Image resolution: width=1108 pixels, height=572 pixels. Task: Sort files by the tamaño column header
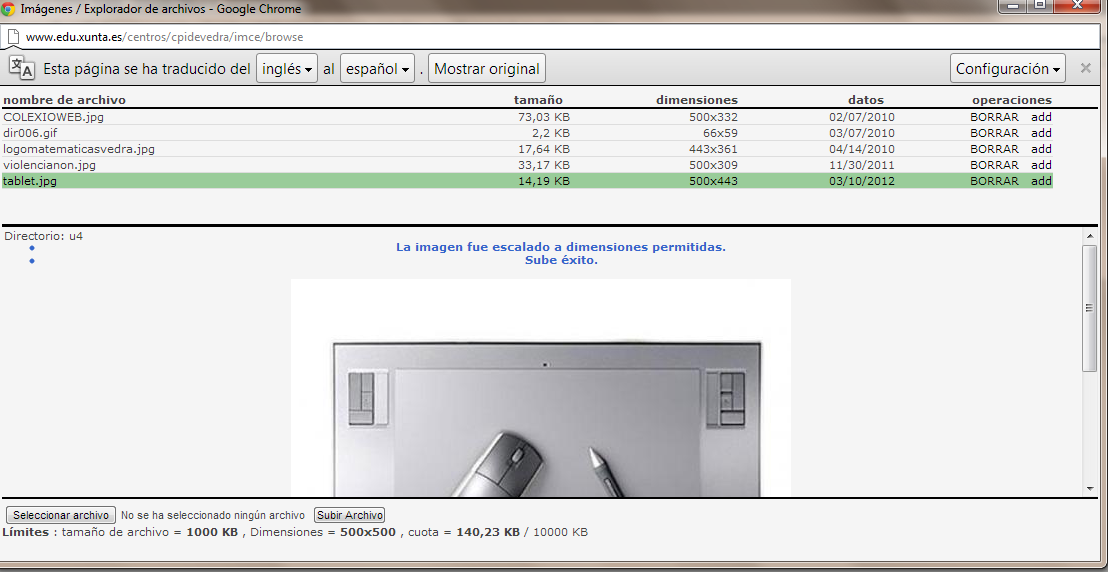[x=538, y=100]
